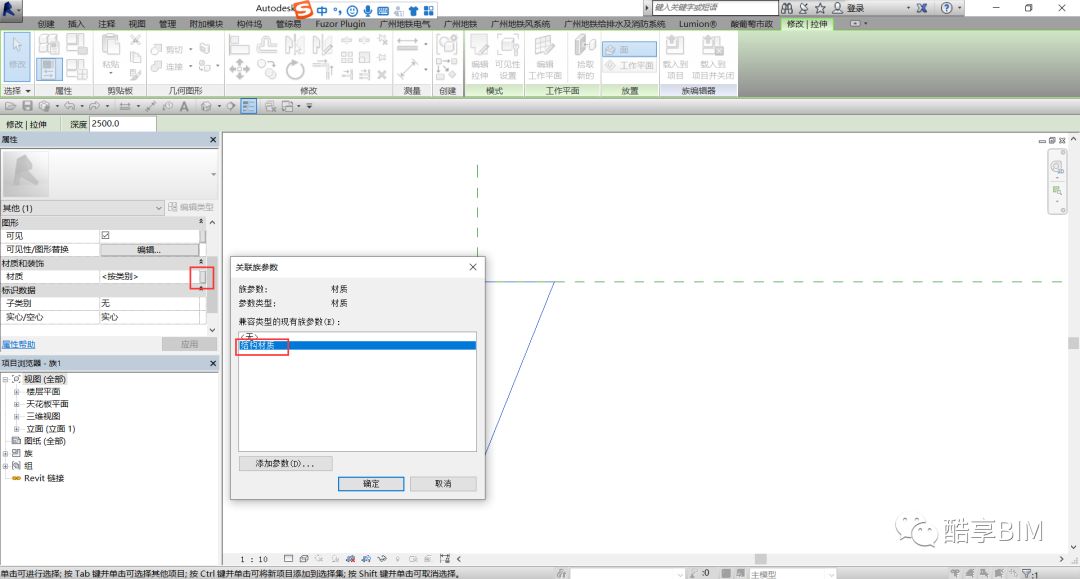This screenshot has height=579, width=1080.
Task: Open 可见性设置 (Visibility Settings) tool
Action: pos(508,56)
